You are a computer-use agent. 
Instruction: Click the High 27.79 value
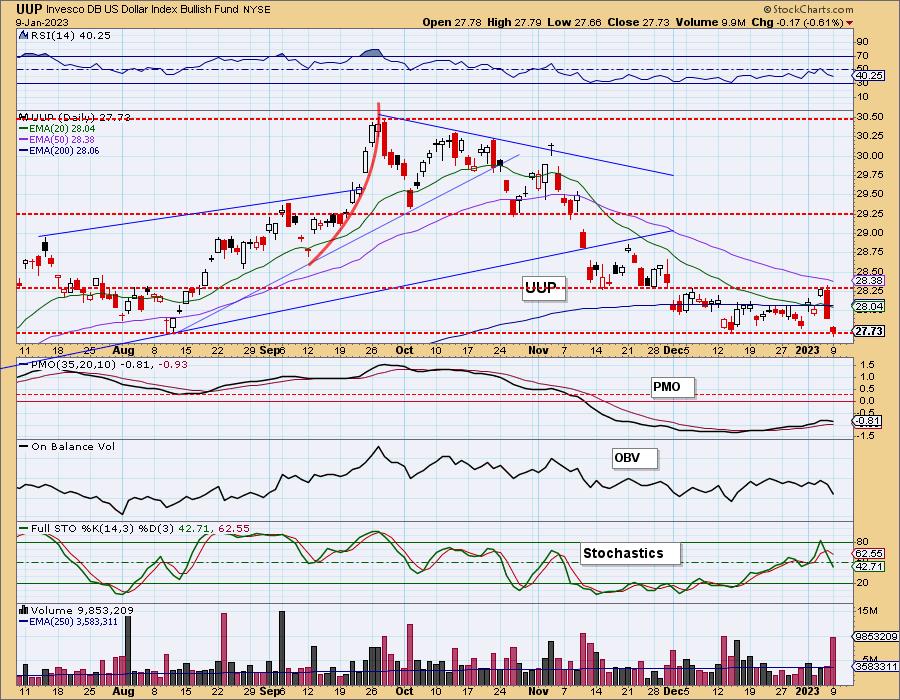click(513, 22)
